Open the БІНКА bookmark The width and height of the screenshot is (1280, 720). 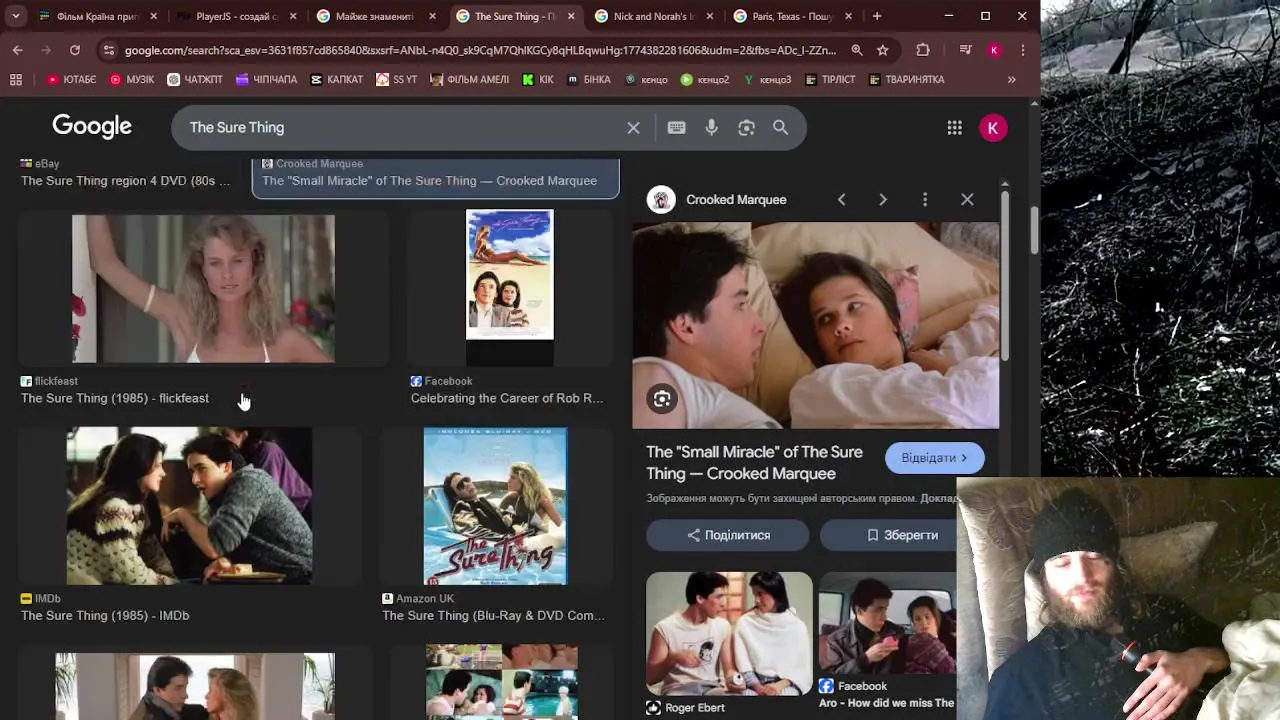point(589,80)
